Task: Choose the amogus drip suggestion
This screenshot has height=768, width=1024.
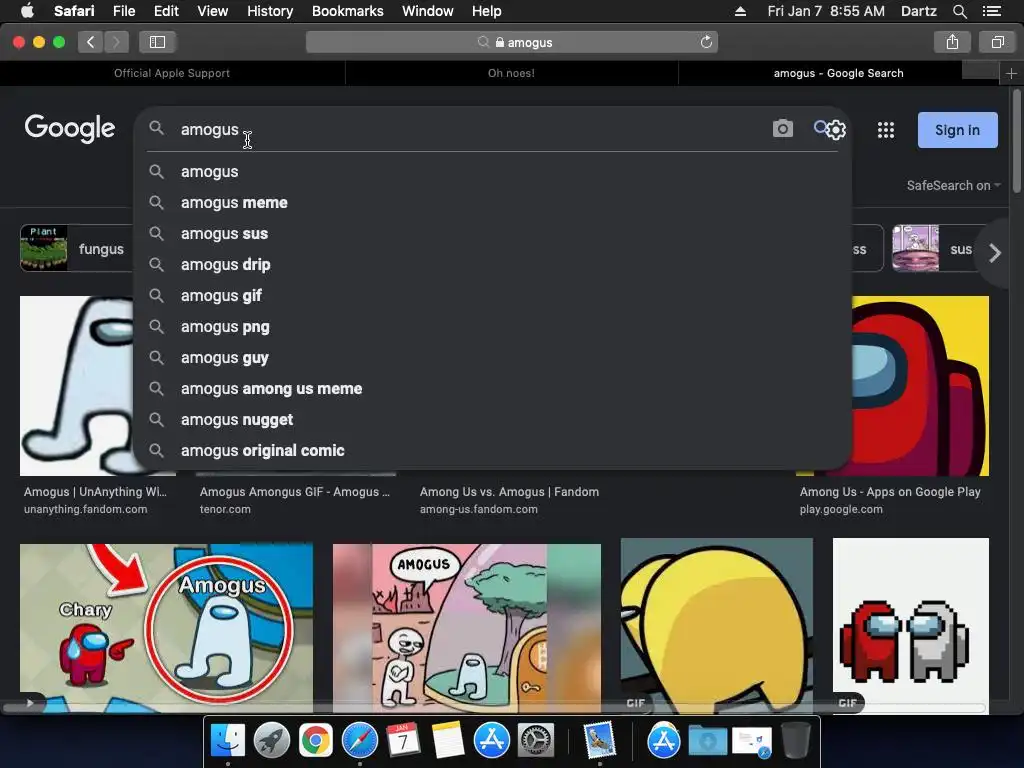Action: pos(492,264)
